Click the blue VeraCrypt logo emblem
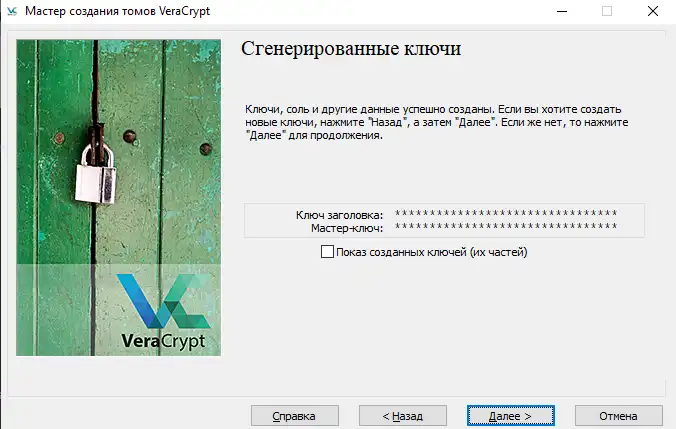The image size is (676, 429). coord(162,300)
